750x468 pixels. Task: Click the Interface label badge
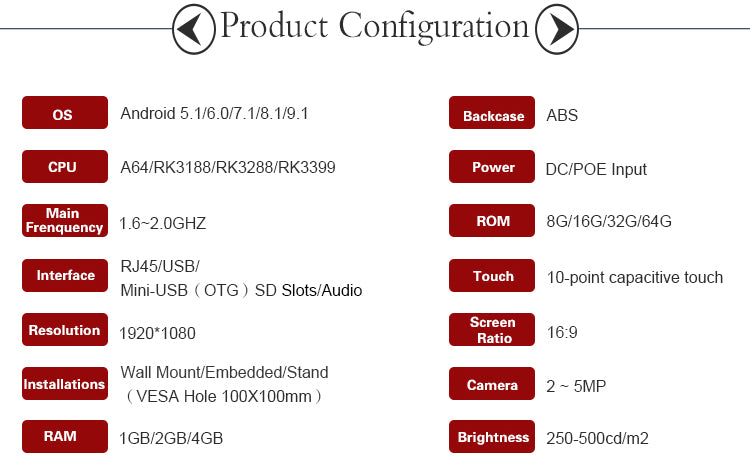[x=65, y=275]
